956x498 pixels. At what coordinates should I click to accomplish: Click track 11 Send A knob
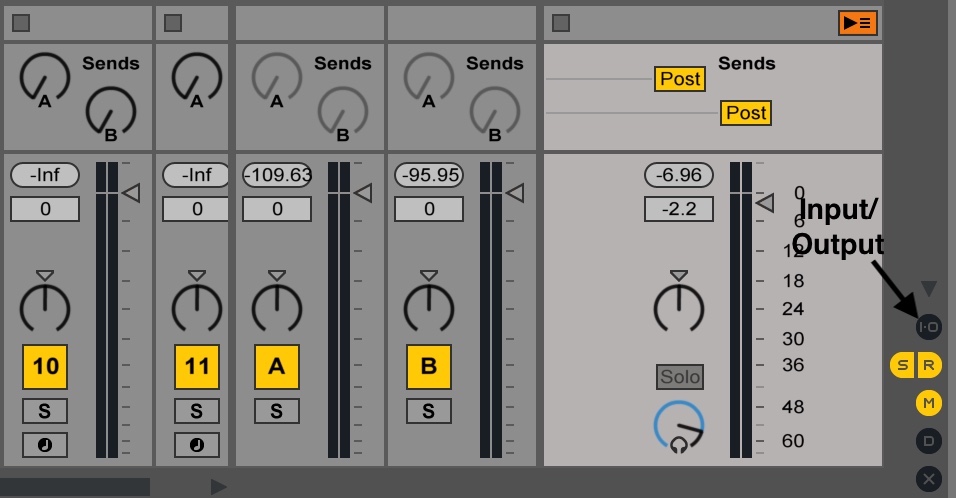tap(196, 78)
